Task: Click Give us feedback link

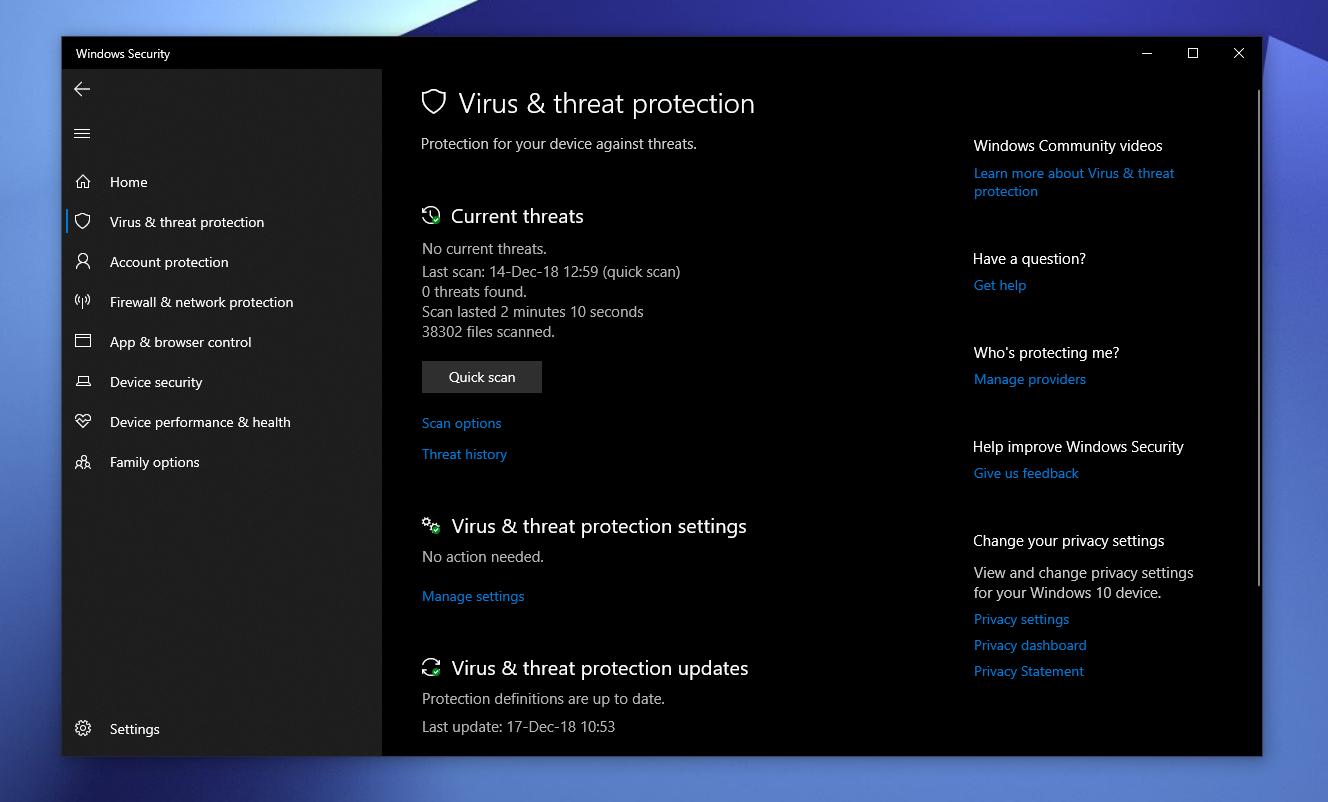Action: pos(1026,473)
